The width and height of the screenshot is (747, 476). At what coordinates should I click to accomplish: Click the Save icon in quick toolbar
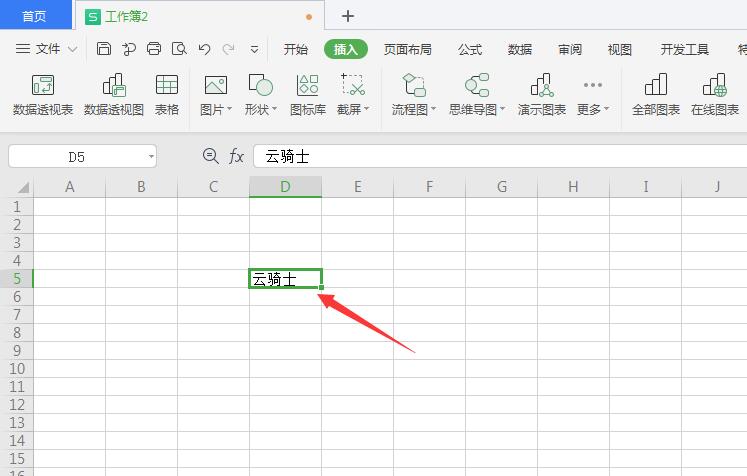[x=103, y=49]
